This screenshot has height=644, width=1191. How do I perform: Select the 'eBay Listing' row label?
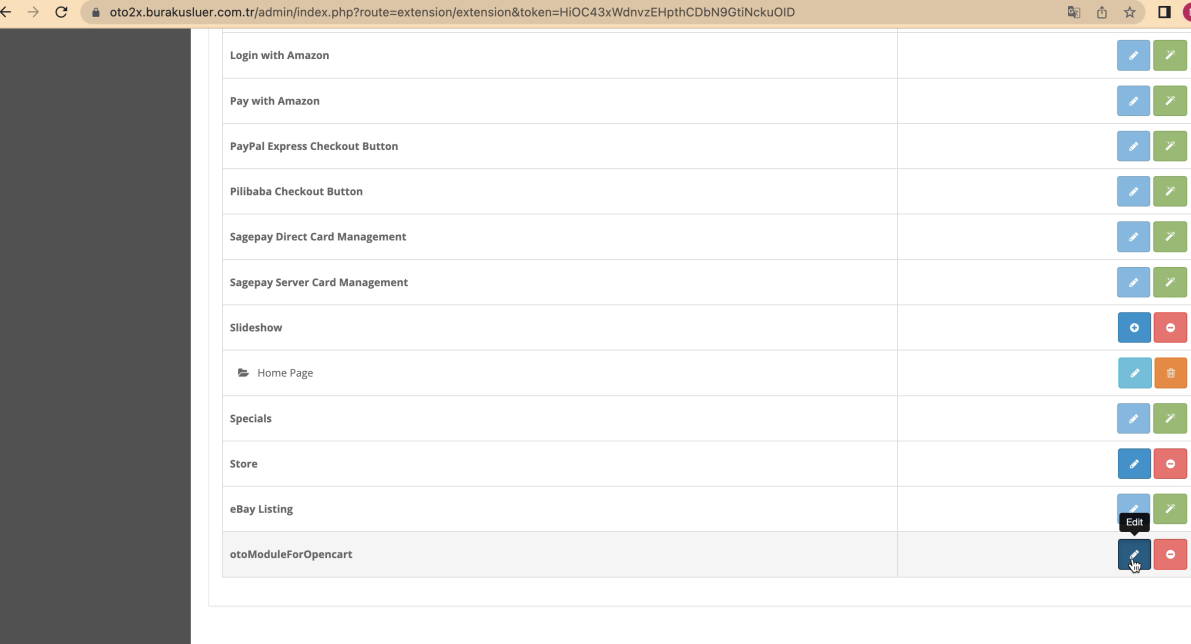(x=261, y=509)
